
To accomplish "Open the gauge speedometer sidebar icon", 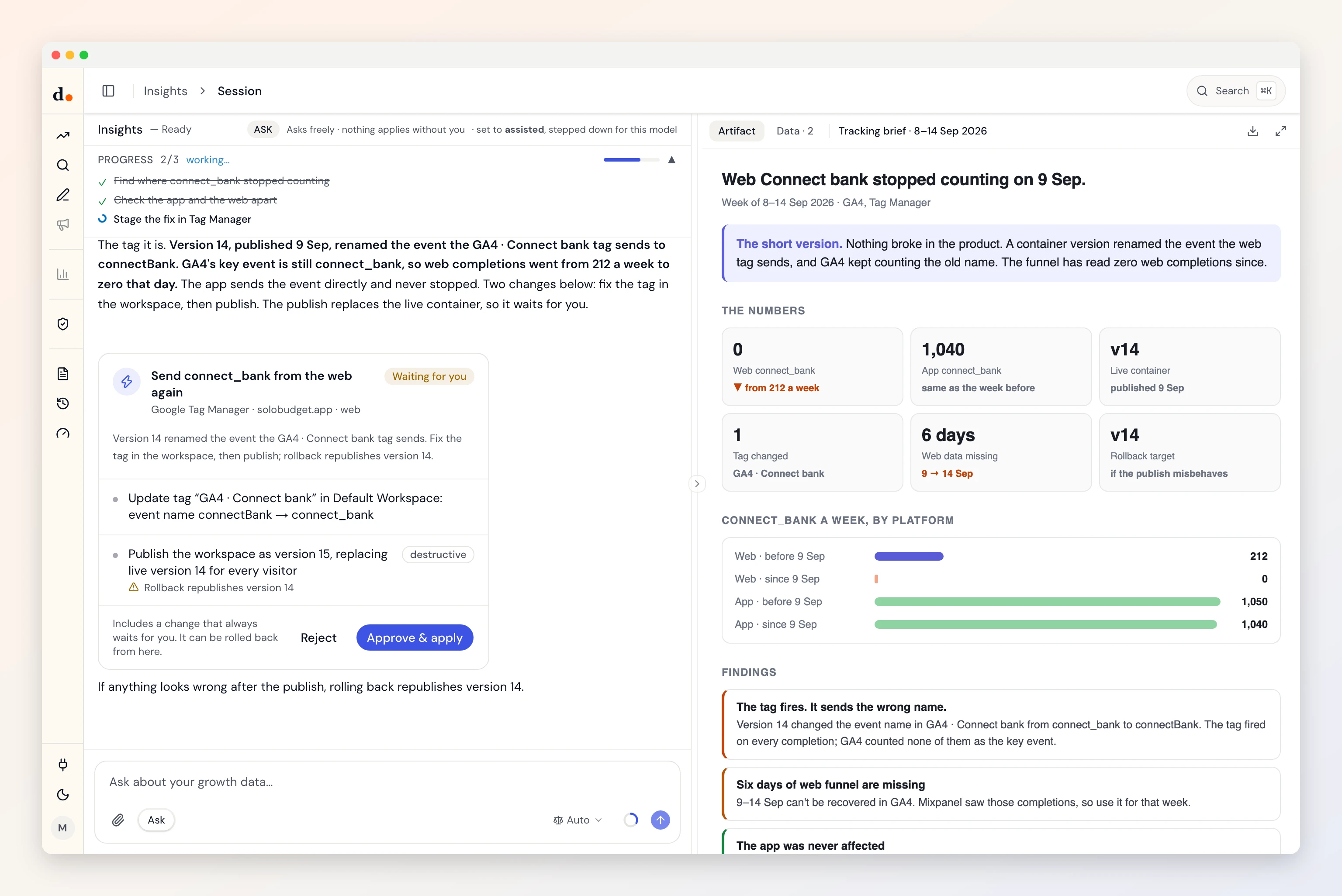I will coord(63,433).
